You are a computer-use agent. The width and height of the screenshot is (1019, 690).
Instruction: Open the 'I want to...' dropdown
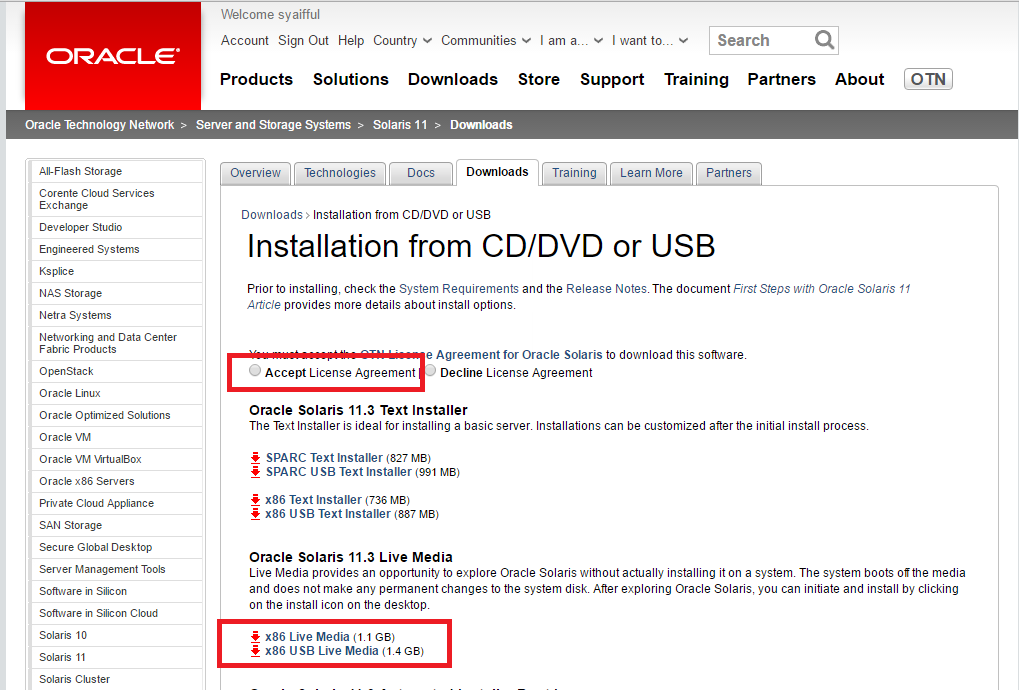pyautogui.click(x=650, y=40)
